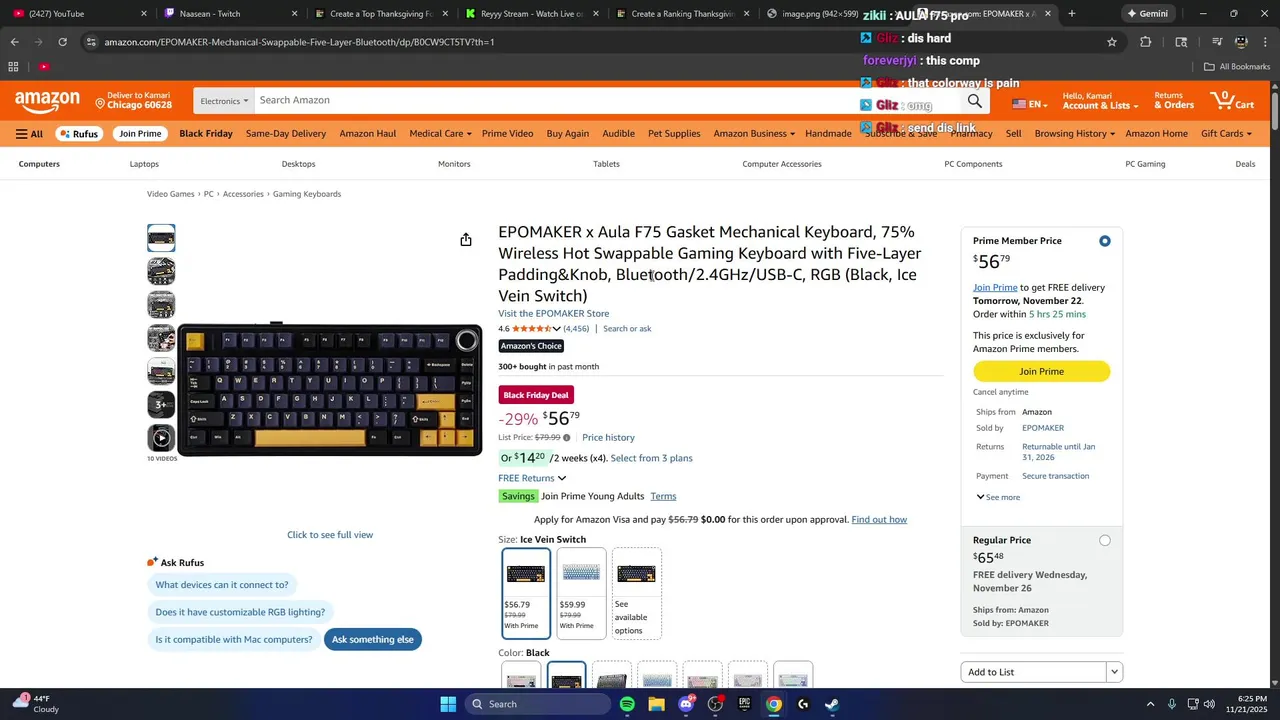Choose the $59.99 size option
The image size is (1280, 720).
pyautogui.click(x=581, y=593)
